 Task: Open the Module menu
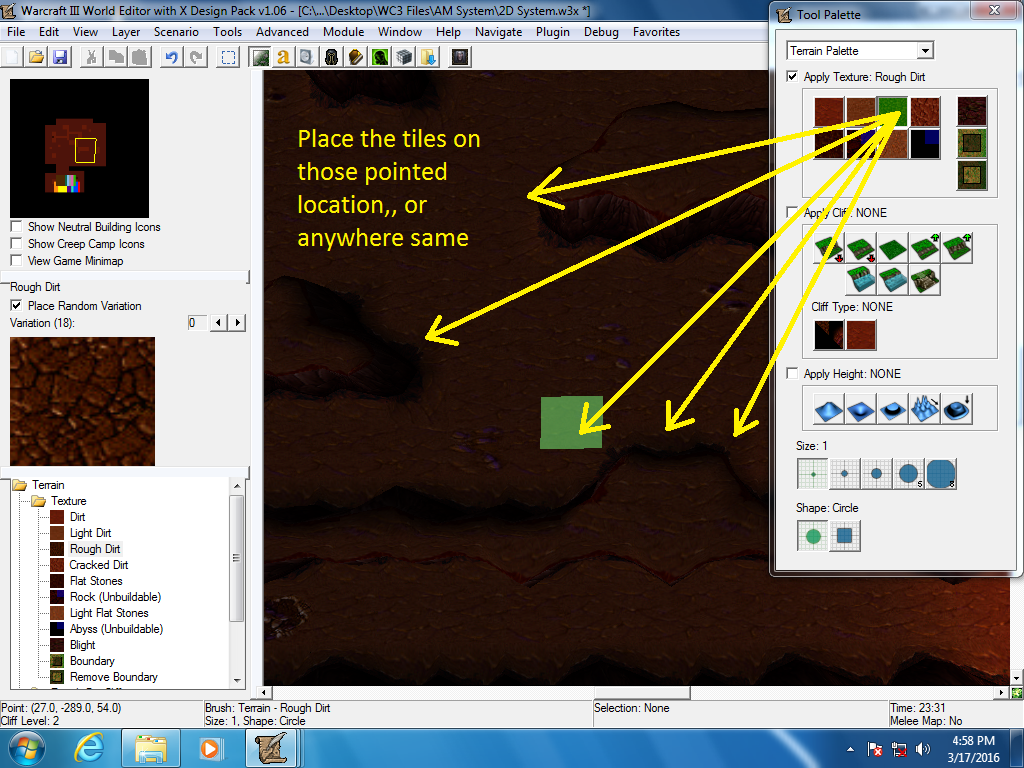point(344,32)
